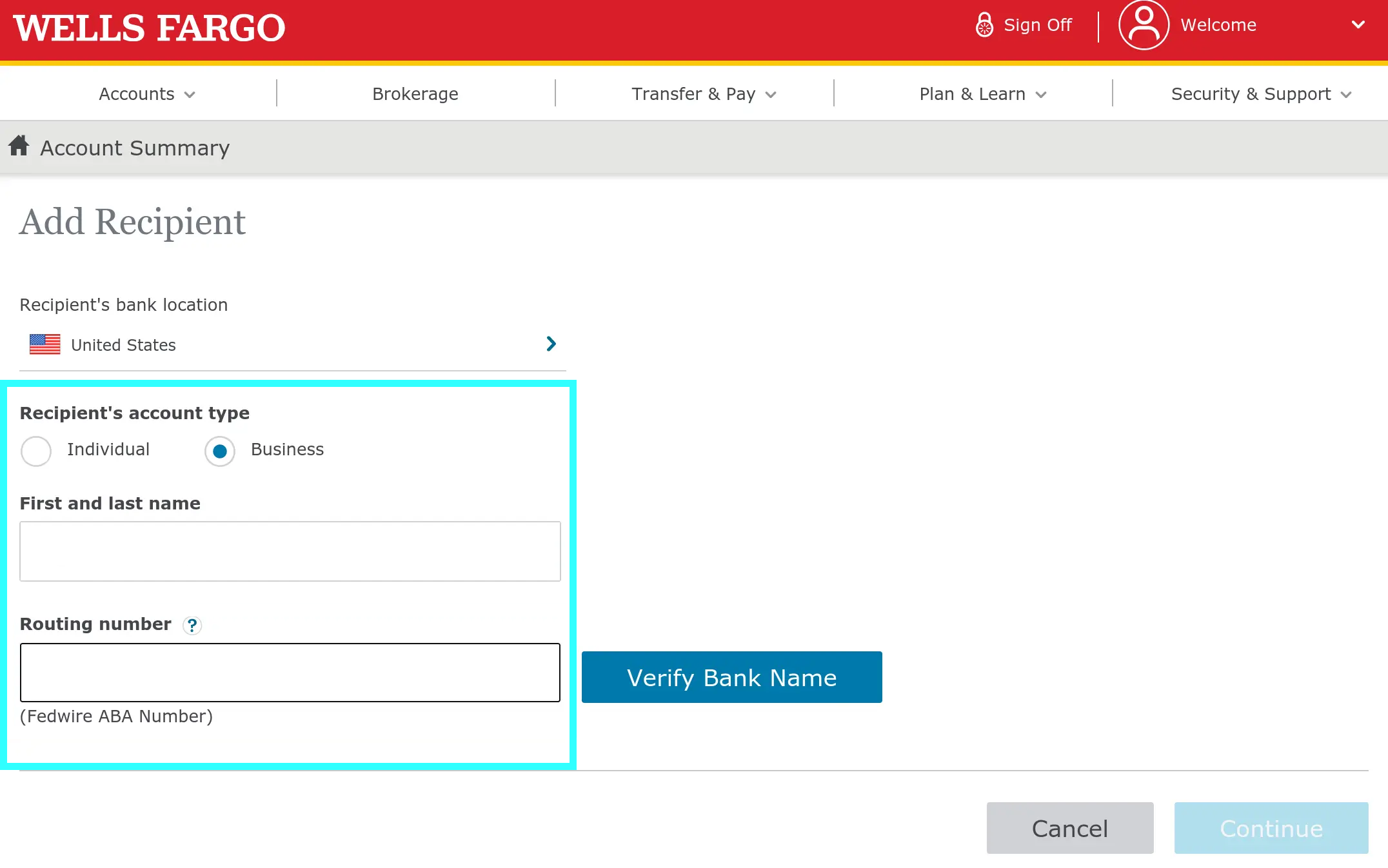The image size is (1388, 868).
Task: Expand the Welcome account dropdown chevron
Action: point(1358,25)
